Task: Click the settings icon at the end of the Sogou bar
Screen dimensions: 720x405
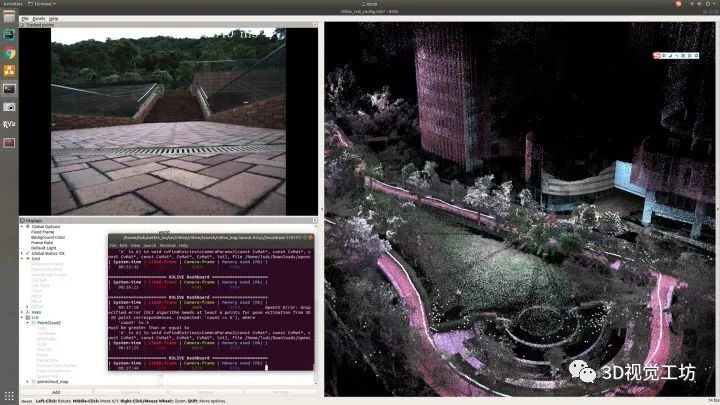Action: click(x=696, y=56)
